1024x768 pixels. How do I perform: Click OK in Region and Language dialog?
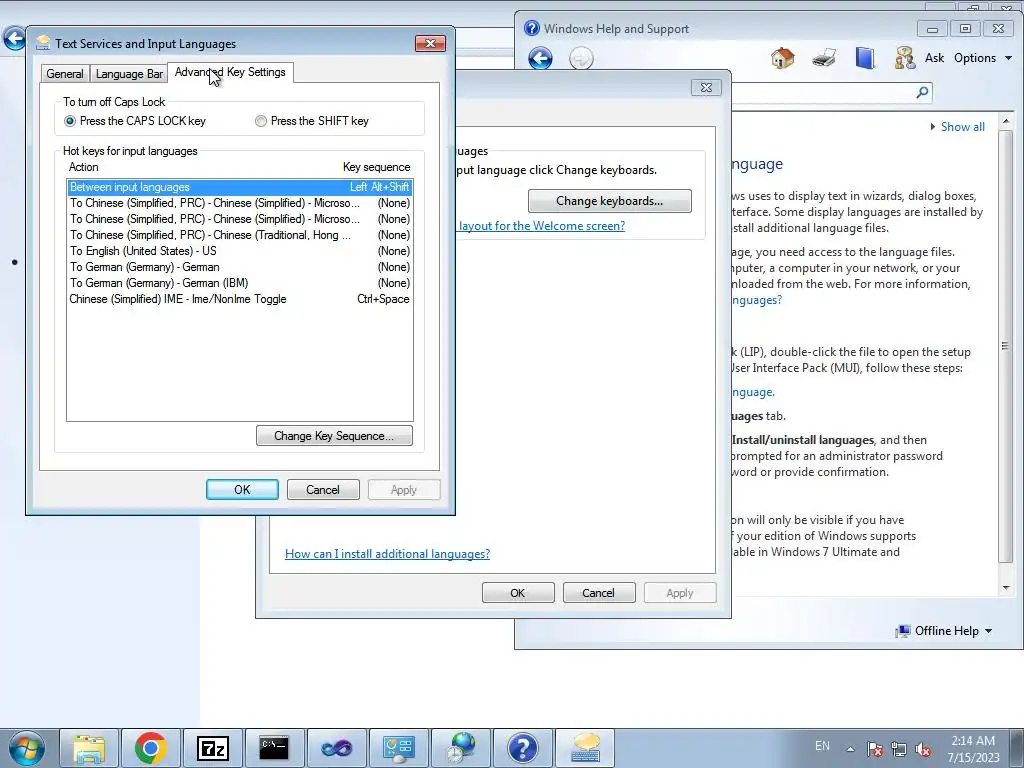[518, 593]
